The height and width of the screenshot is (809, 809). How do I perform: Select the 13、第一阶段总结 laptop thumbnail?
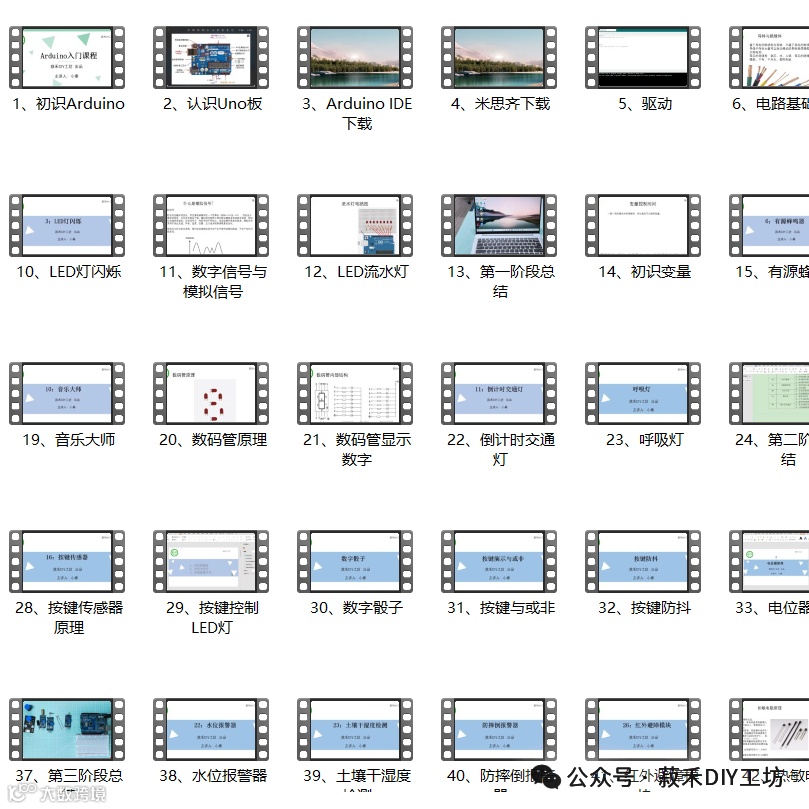point(499,225)
